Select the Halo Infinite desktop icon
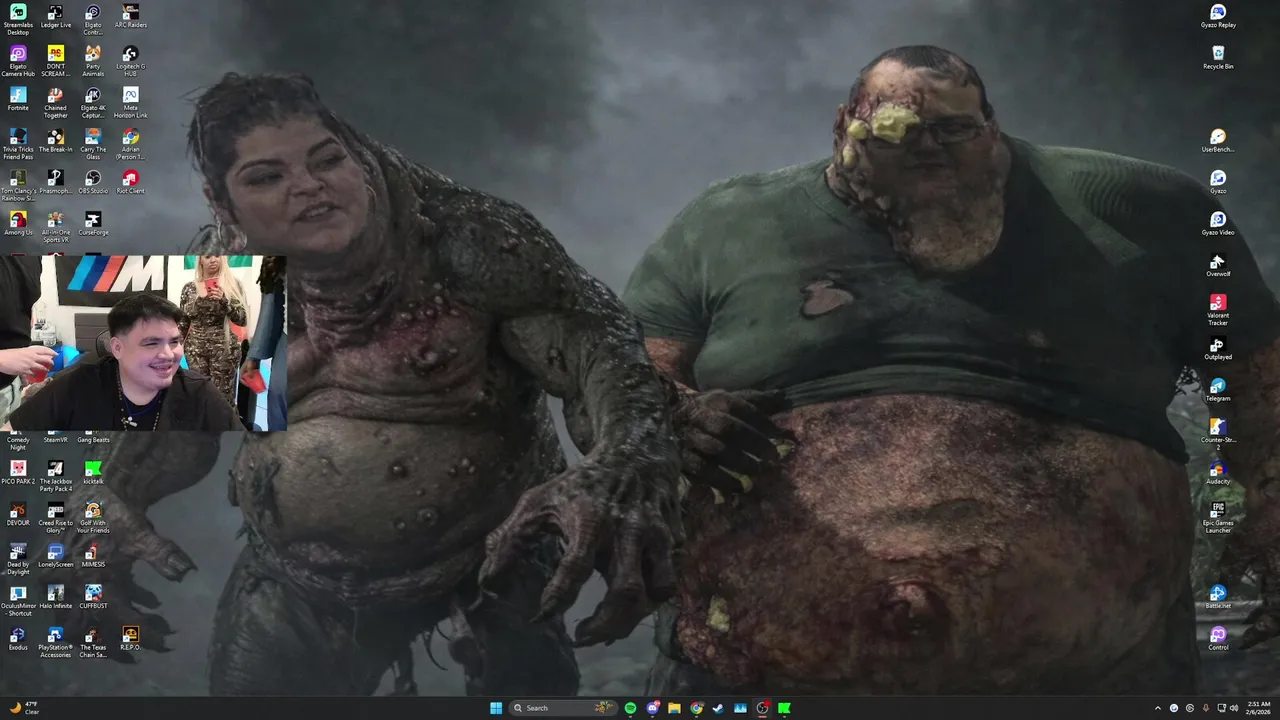1280x720 pixels. pyautogui.click(x=56, y=598)
